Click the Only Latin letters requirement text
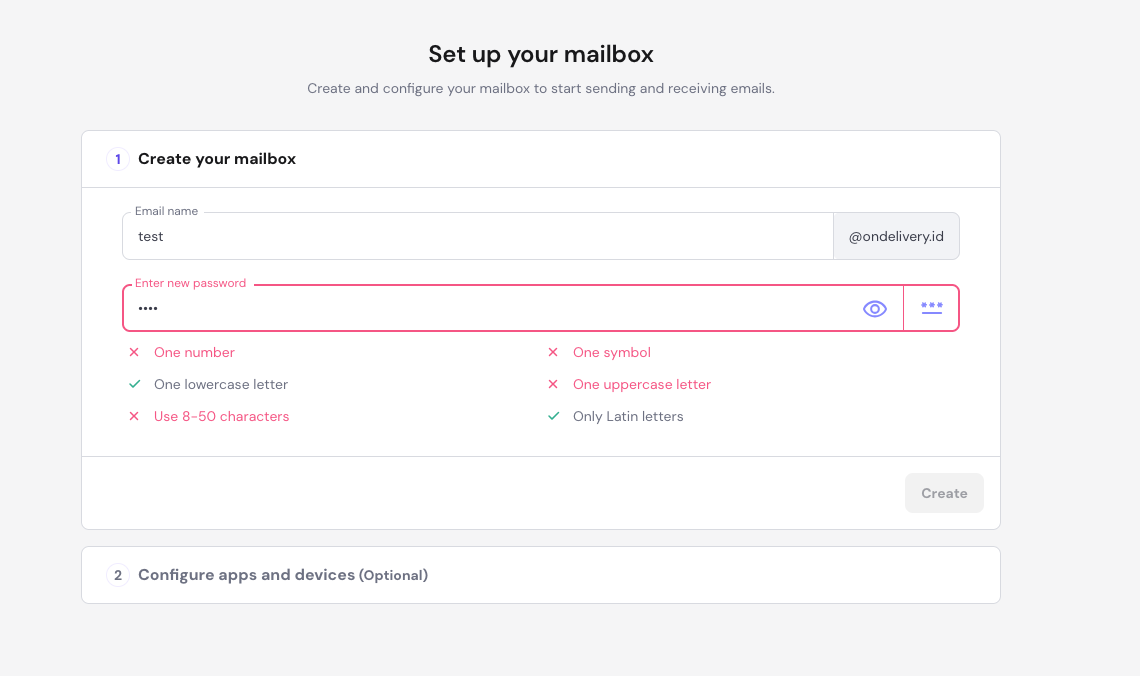 (628, 416)
